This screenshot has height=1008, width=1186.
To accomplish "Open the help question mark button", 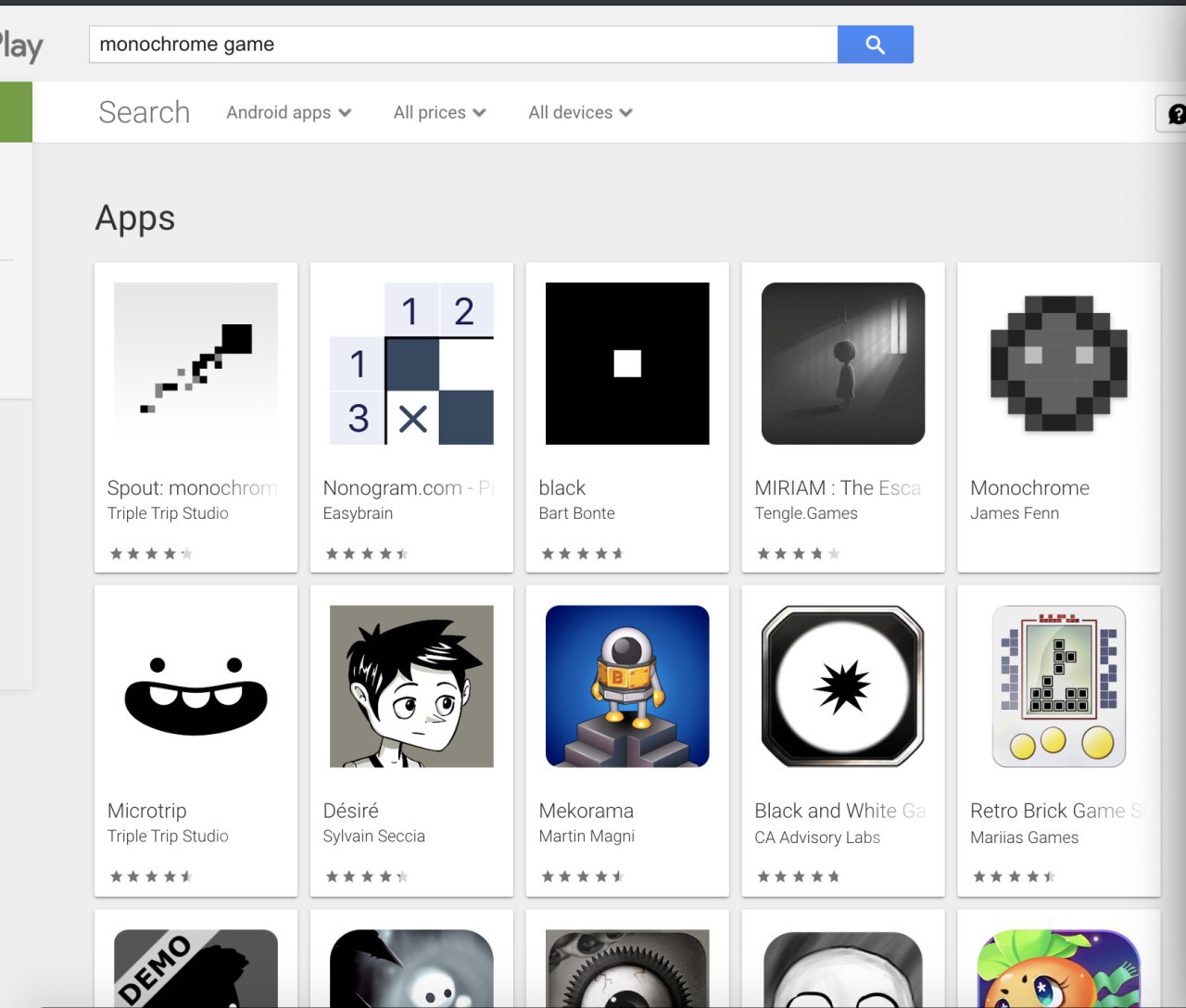I will 1173,114.
